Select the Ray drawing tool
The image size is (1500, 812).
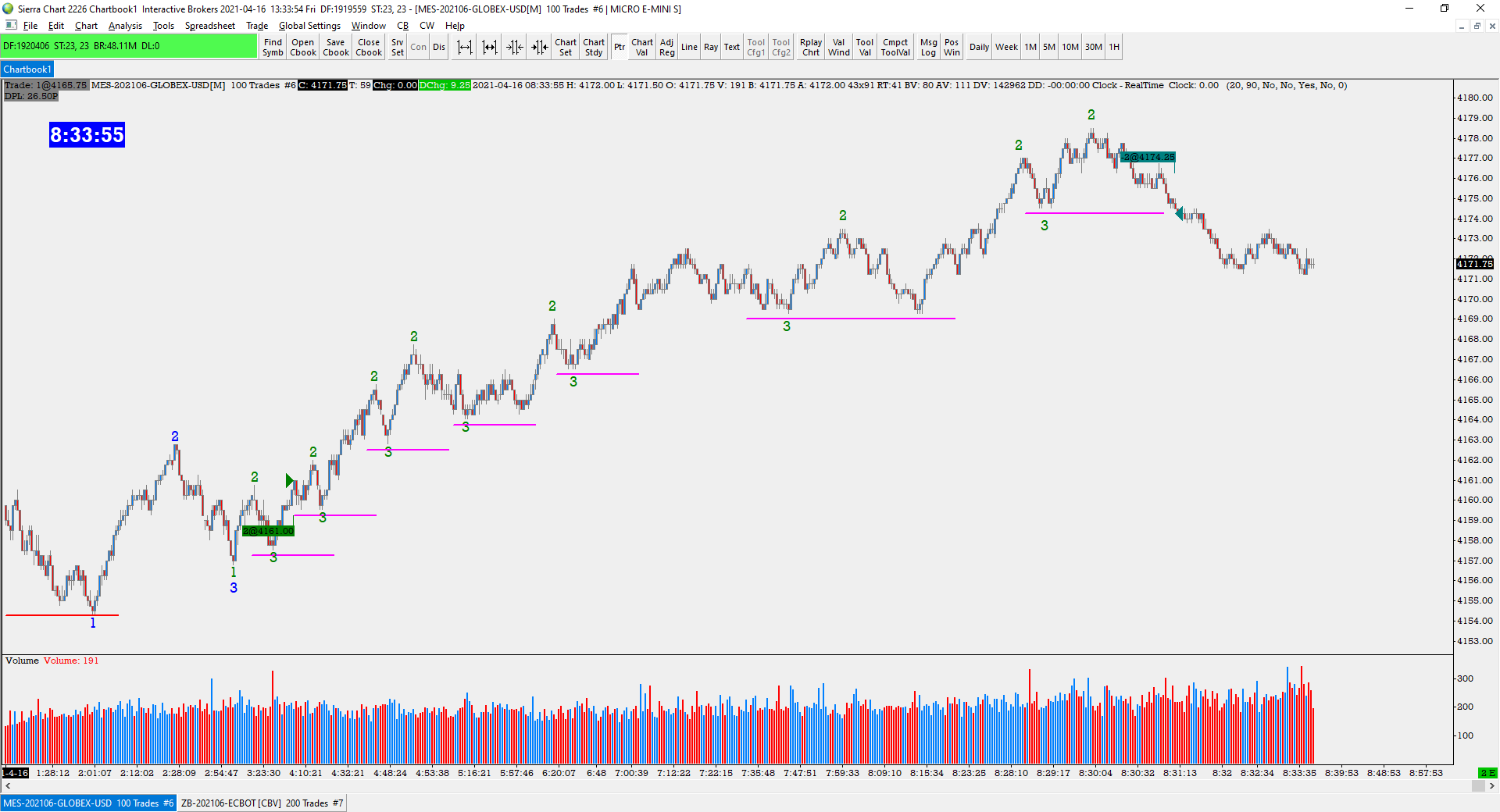(711, 47)
